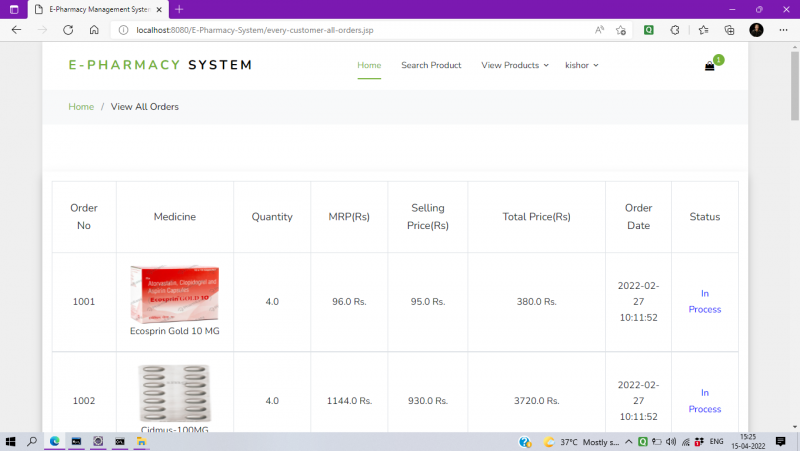Open a new browser tab
800x451 pixels.
(179, 9)
